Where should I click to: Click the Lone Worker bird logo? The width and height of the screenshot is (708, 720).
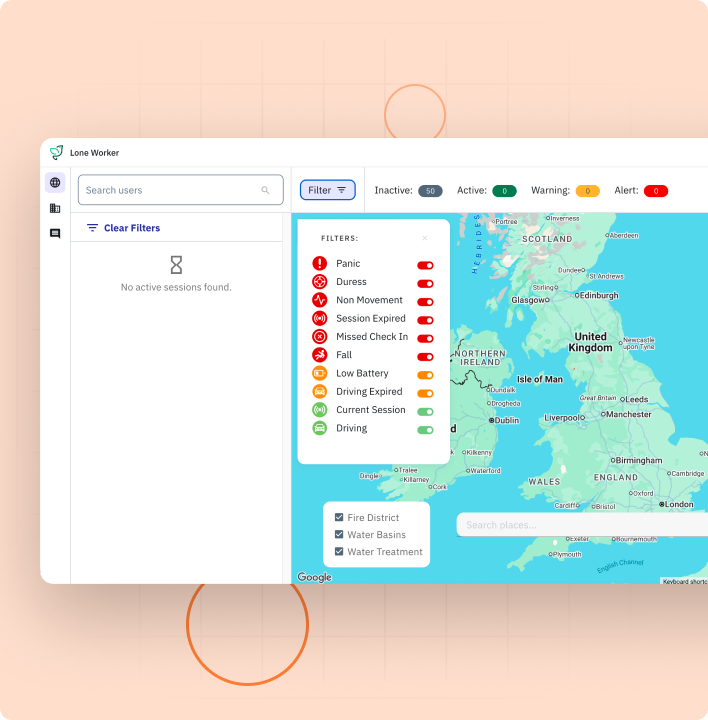[56, 152]
